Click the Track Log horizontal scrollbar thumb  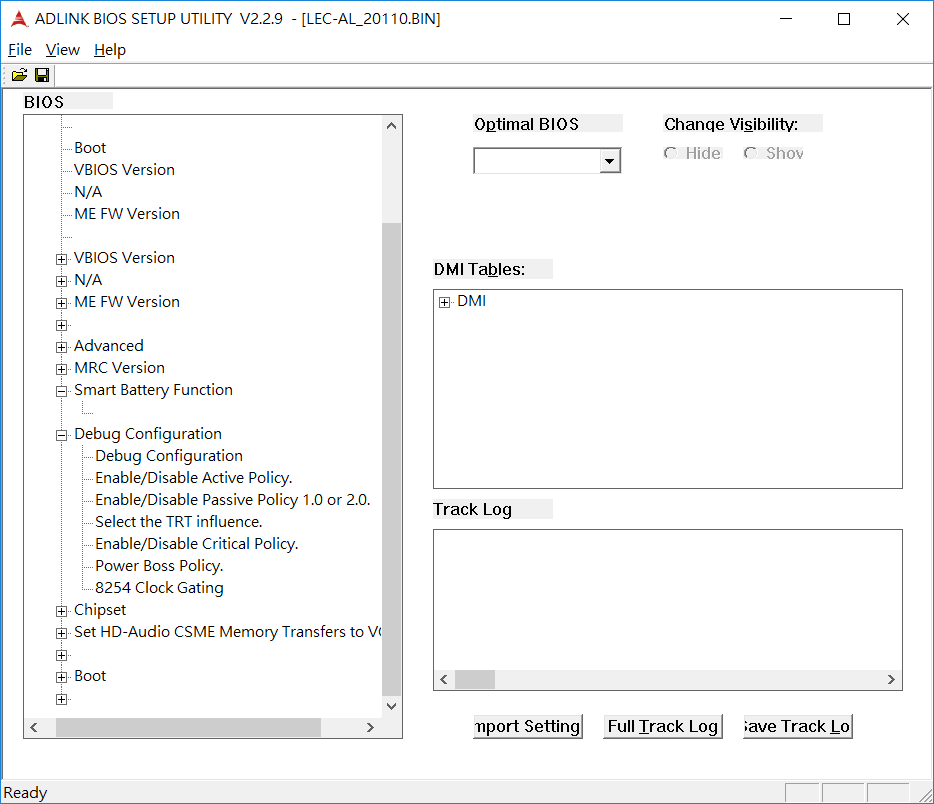point(475,680)
